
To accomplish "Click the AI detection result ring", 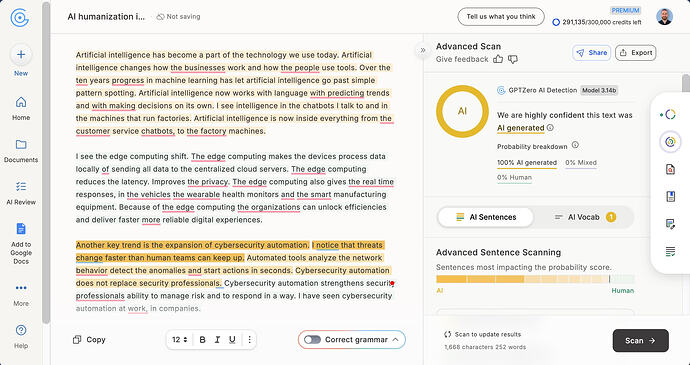I will 462,111.
